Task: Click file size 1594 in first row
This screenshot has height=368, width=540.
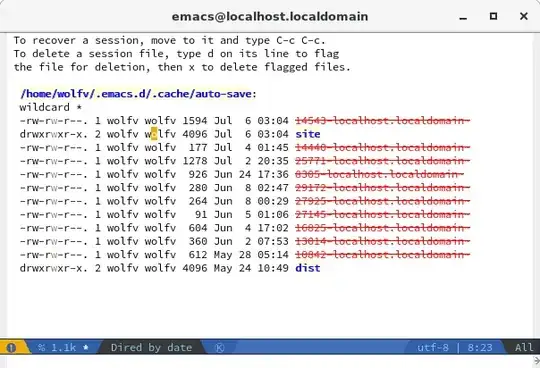Action: tap(195, 120)
